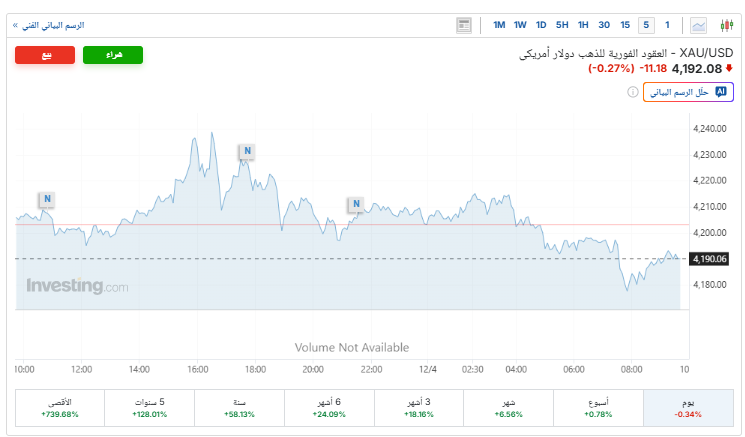Switch to area chart type

699,25
